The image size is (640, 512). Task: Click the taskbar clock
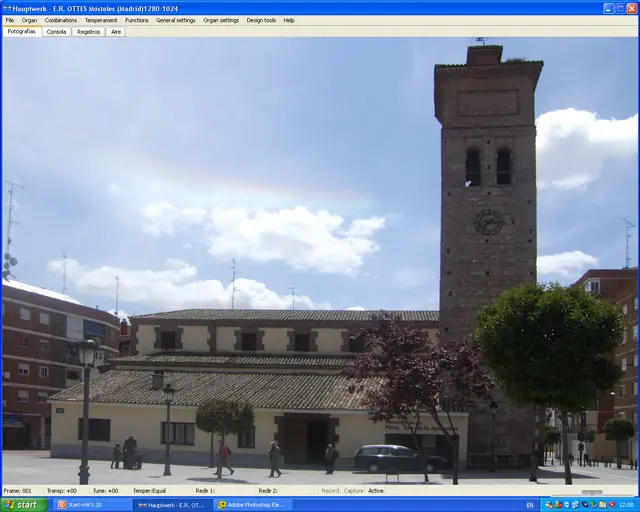(x=625, y=505)
